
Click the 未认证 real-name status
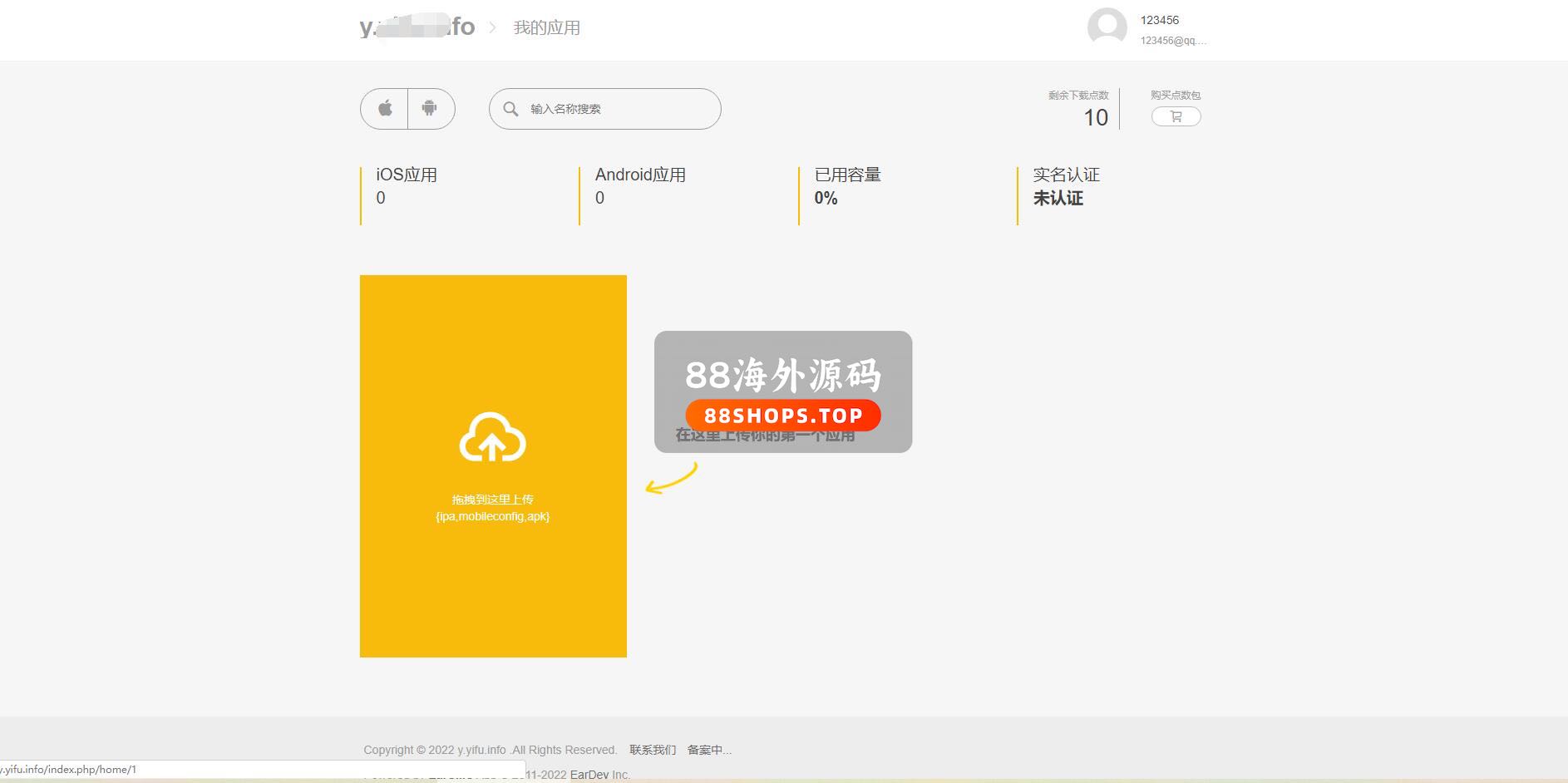pos(1058,199)
